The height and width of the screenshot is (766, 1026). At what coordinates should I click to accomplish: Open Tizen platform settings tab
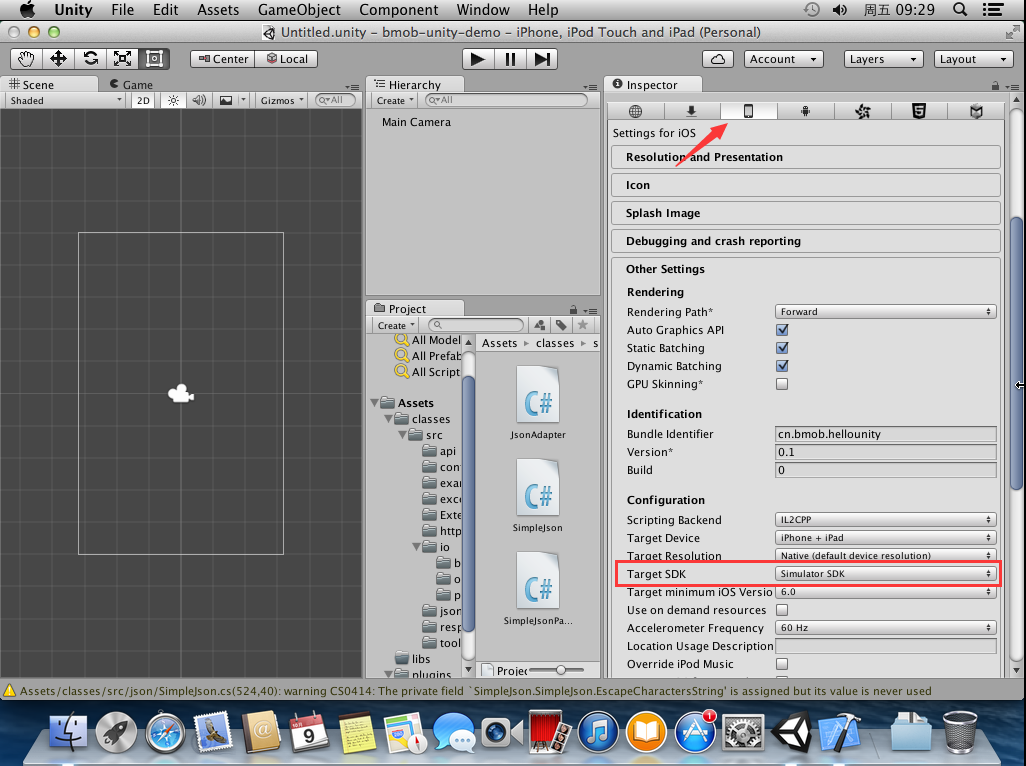[x=862, y=111]
